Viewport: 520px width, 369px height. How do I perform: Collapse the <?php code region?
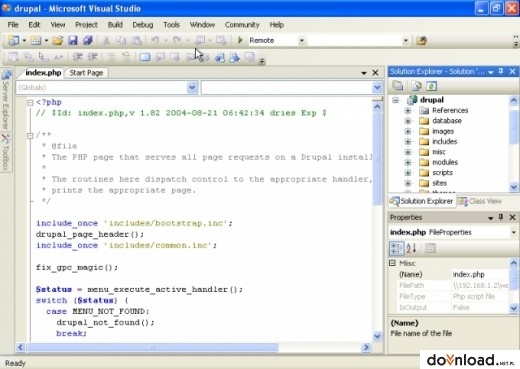pyautogui.click(x=30, y=102)
